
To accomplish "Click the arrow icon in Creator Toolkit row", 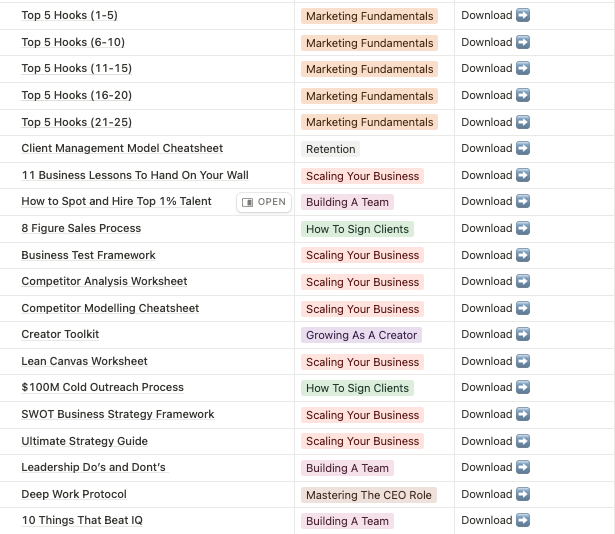I will (523, 334).
